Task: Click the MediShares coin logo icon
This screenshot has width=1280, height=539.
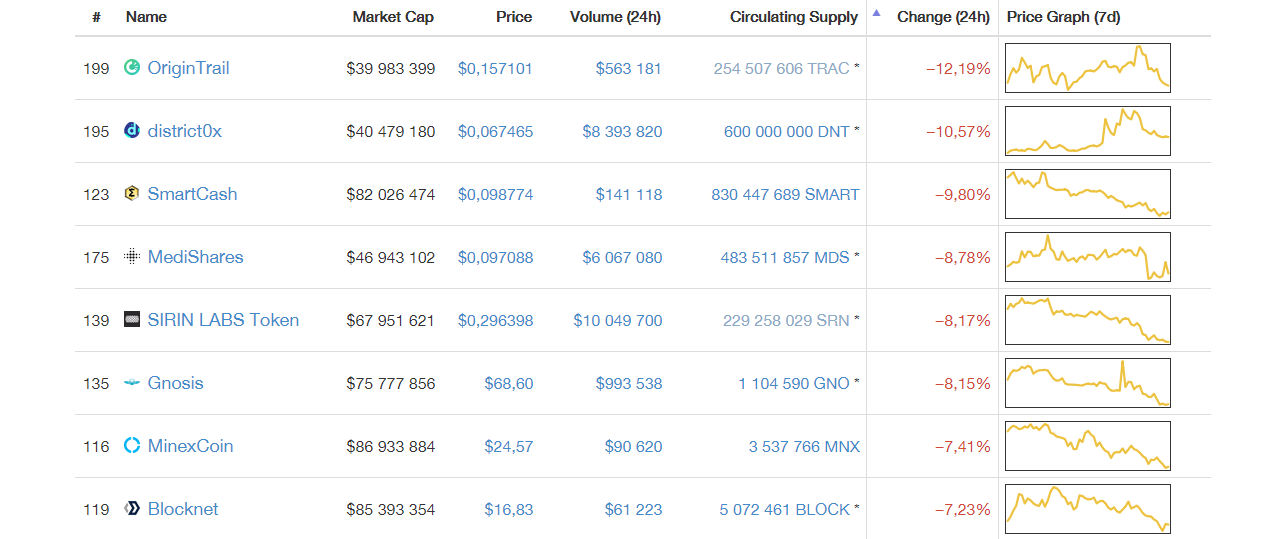Action: click(131, 257)
